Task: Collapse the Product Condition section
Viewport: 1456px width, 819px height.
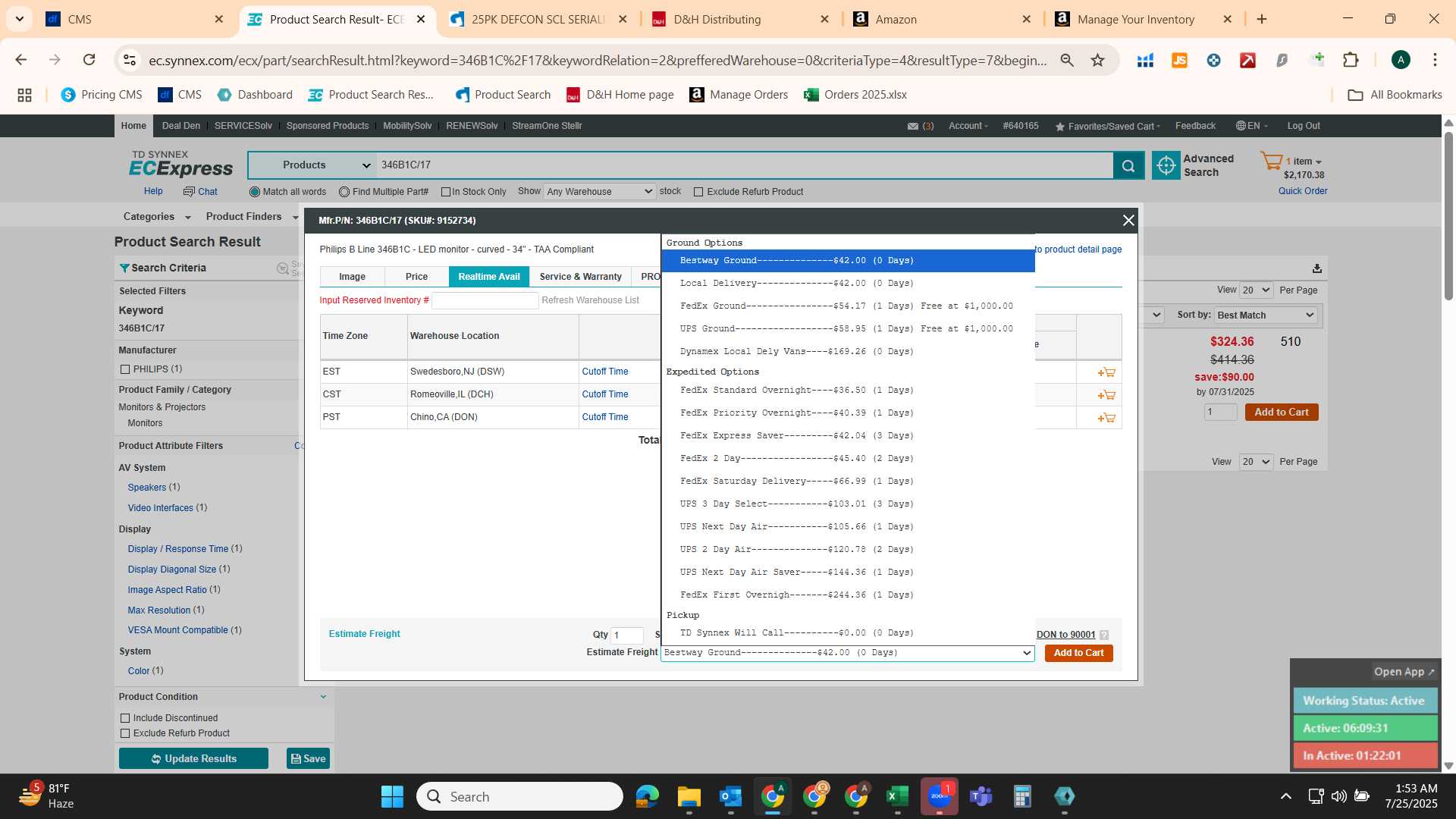Action: click(x=323, y=697)
